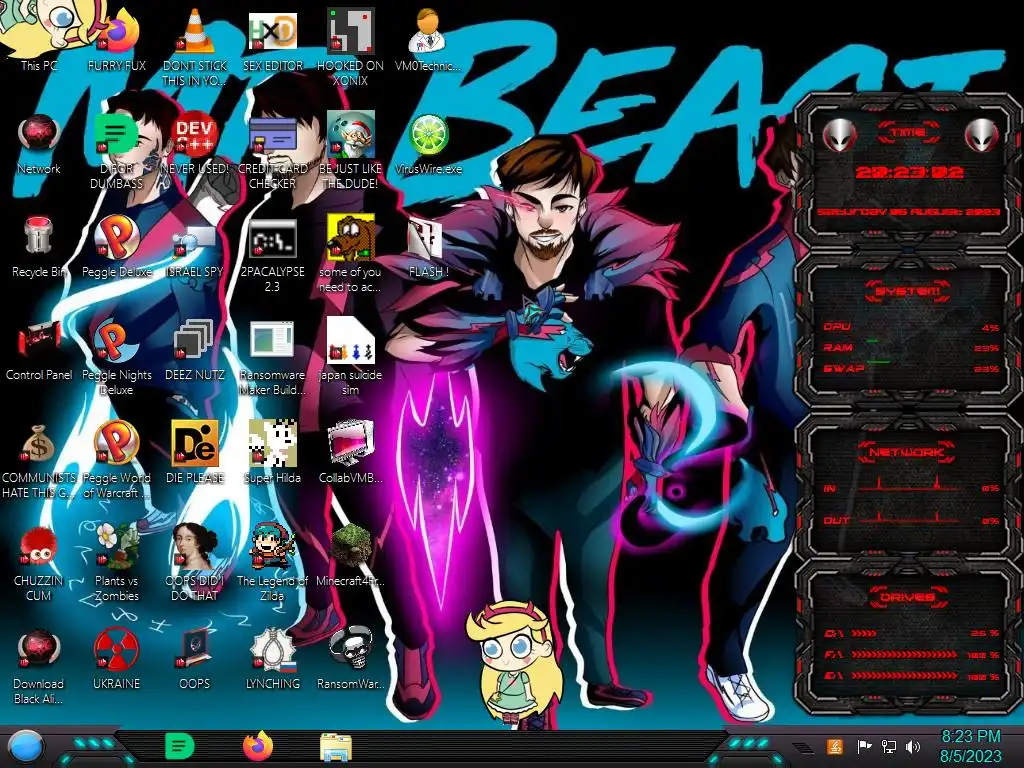
Task: Click the network status tray icon
Action: (888, 746)
